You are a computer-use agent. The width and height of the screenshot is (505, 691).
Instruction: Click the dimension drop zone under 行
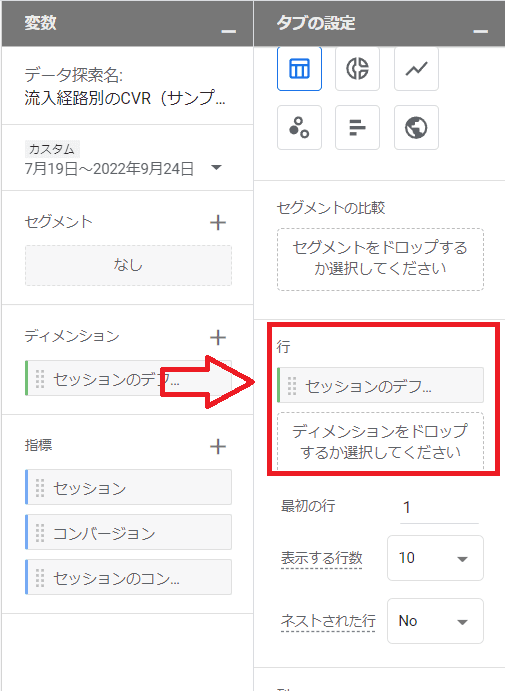click(380, 441)
